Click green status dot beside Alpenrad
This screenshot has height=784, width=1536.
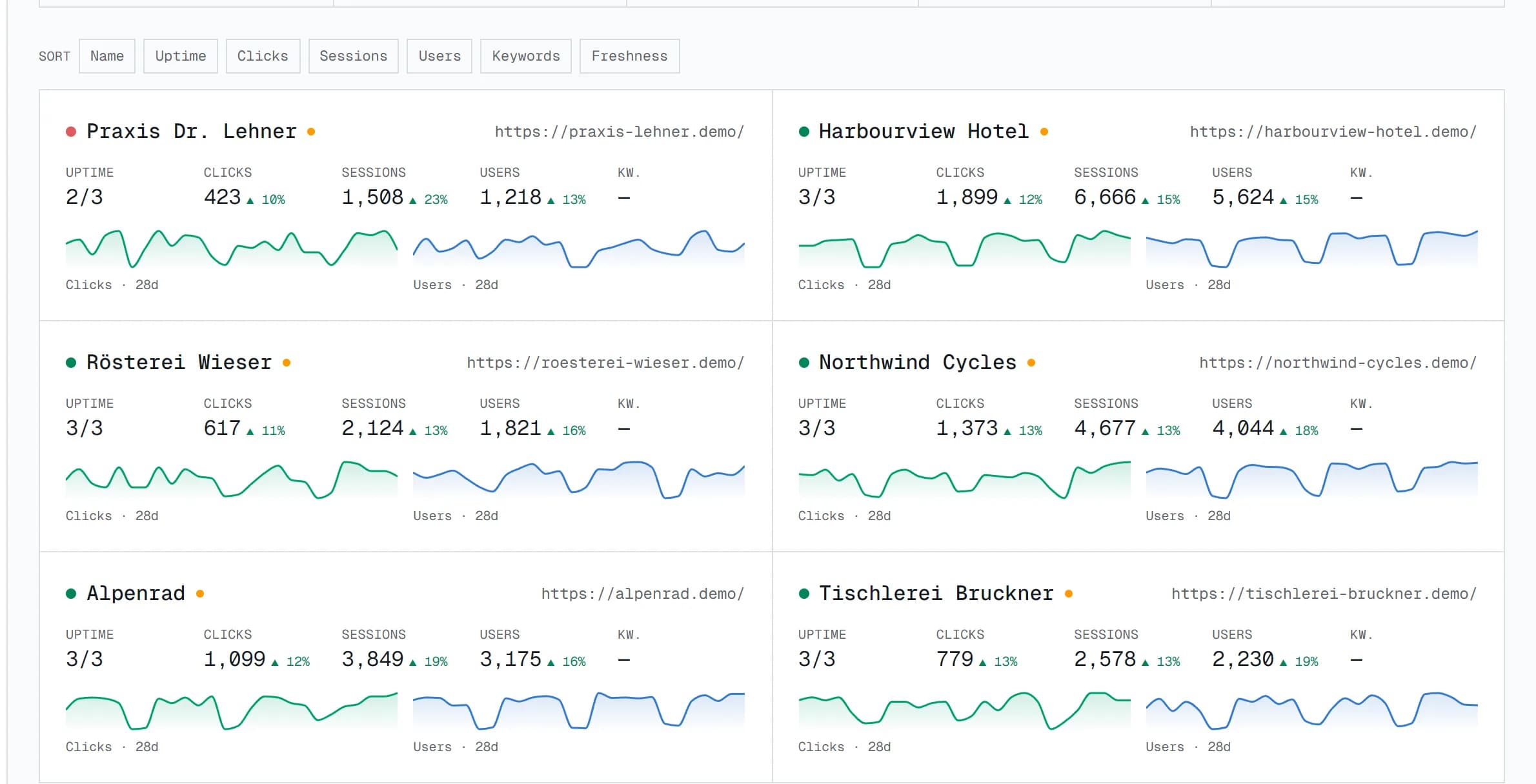(x=71, y=594)
